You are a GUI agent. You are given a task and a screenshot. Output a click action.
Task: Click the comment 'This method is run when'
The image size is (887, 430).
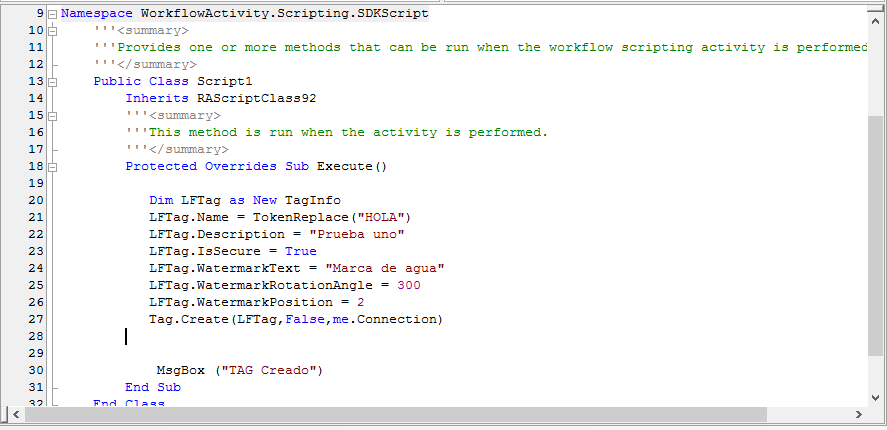[x=337, y=132]
